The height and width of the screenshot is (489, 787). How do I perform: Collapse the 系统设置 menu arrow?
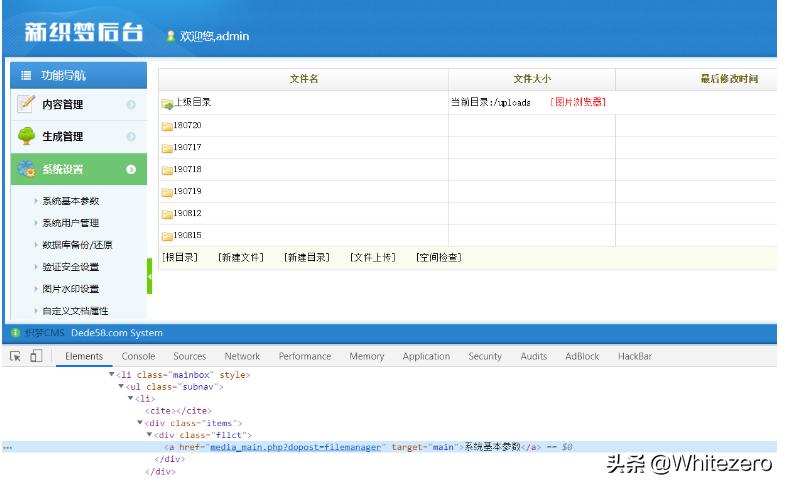pos(131,170)
